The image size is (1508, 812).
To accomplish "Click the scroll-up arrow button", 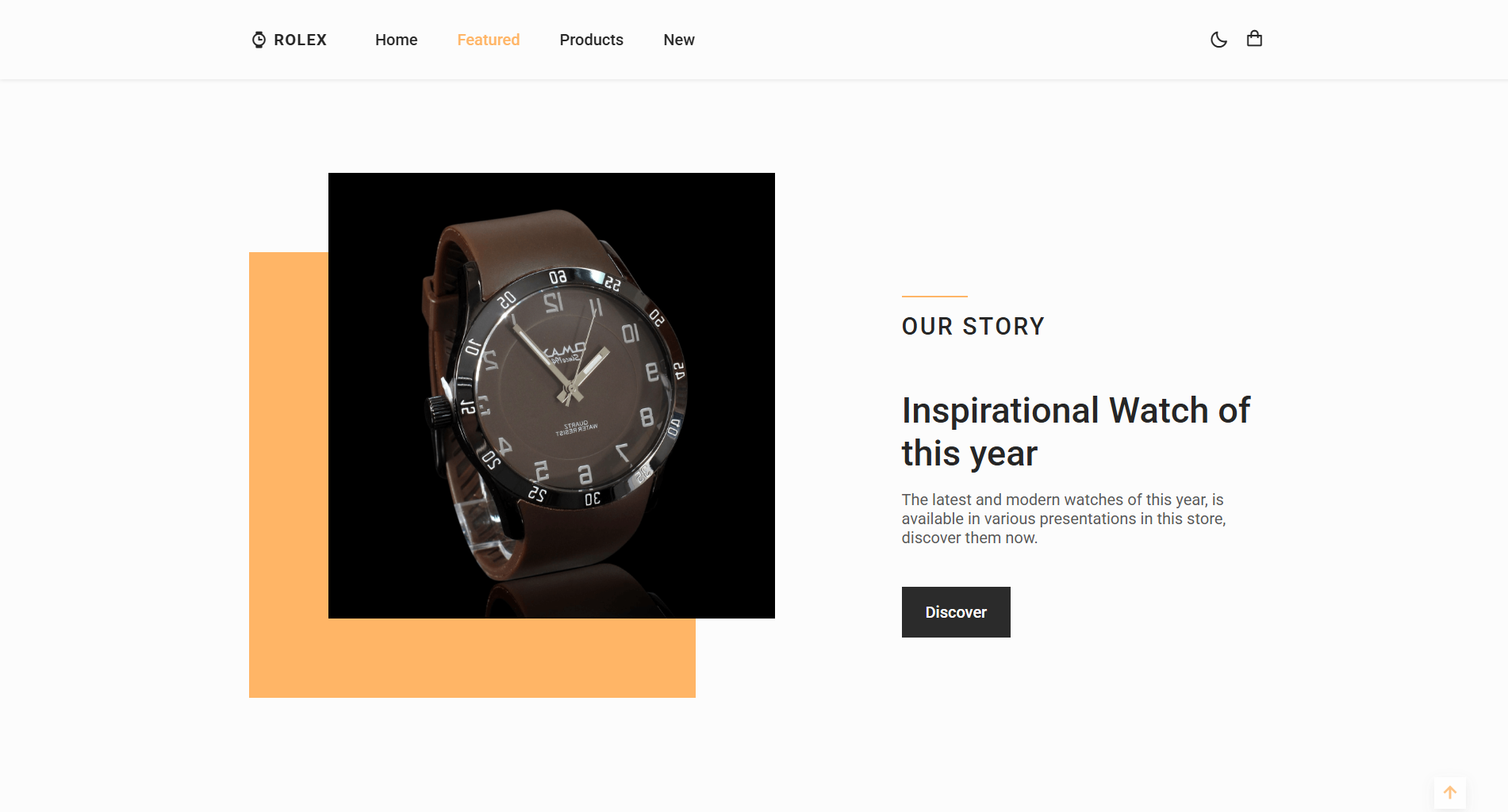I will click(x=1450, y=792).
